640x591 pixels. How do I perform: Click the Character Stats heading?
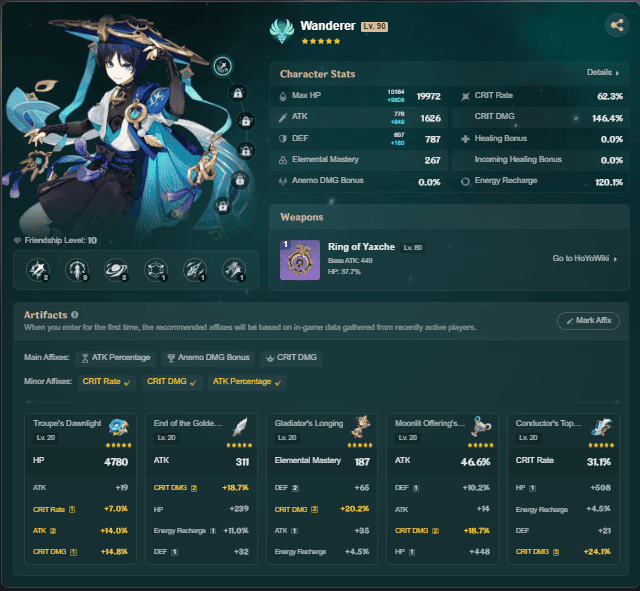[318, 74]
